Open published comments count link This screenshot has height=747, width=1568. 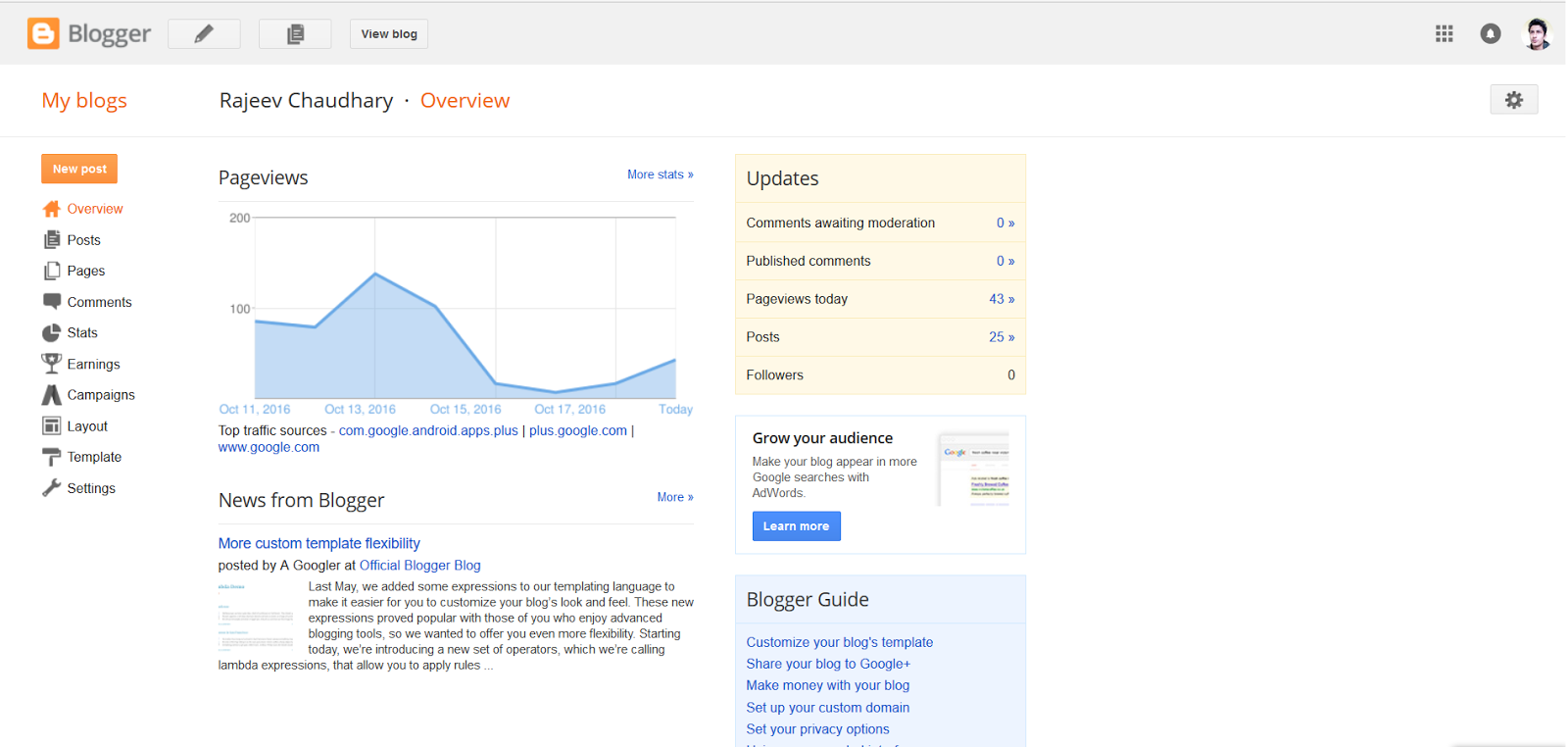pyautogui.click(x=1005, y=261)
